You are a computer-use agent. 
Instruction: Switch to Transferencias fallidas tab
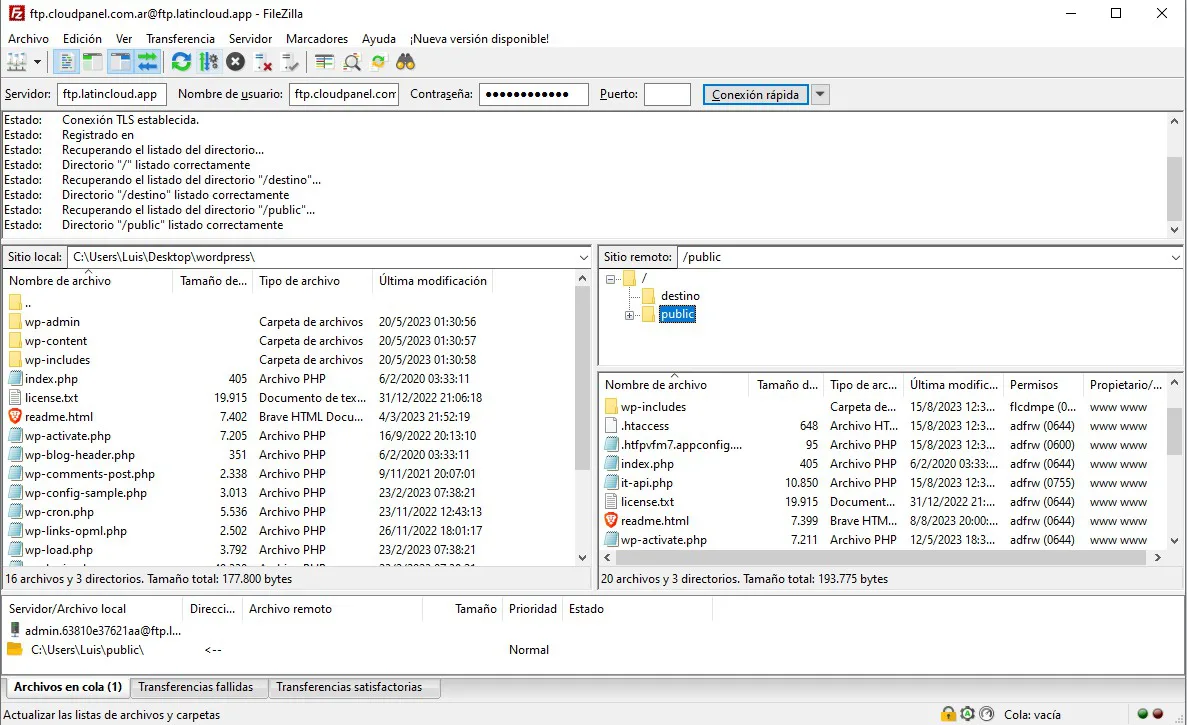pos(196,688)
